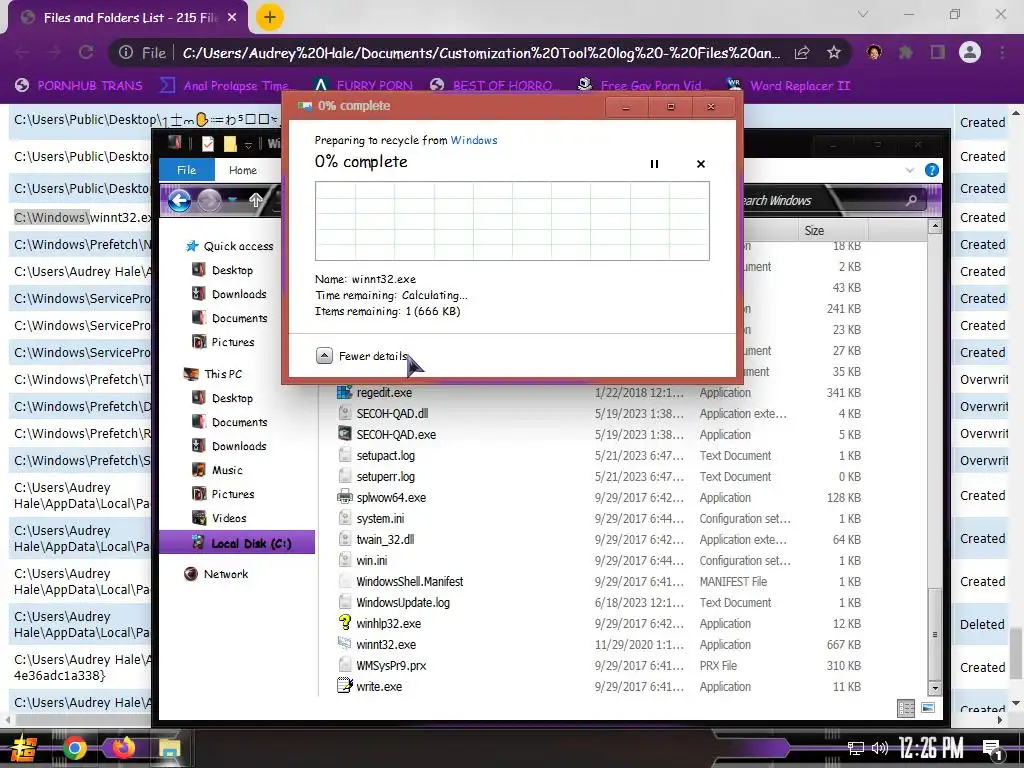This screenshot has width=1024, height=768.
Task: Pause the recycle operation
Action: click(x=654, y=164)
